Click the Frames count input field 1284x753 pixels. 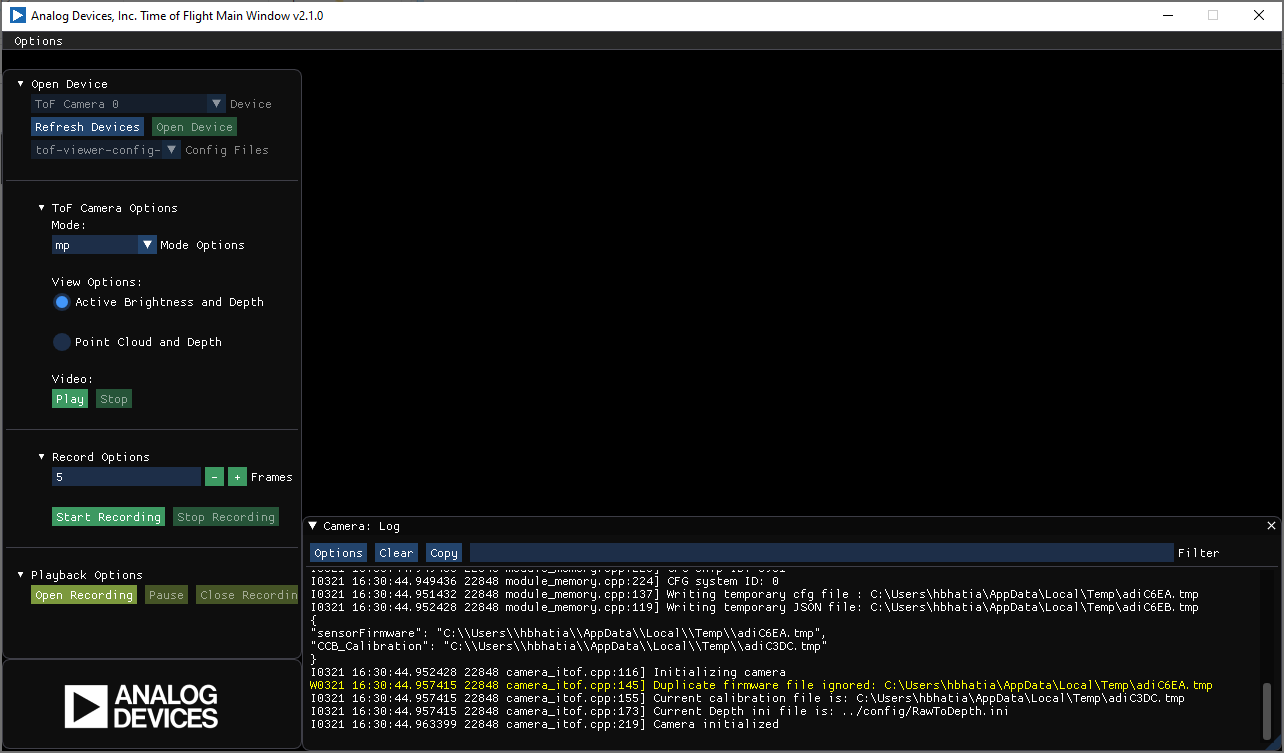click(126, 477)
